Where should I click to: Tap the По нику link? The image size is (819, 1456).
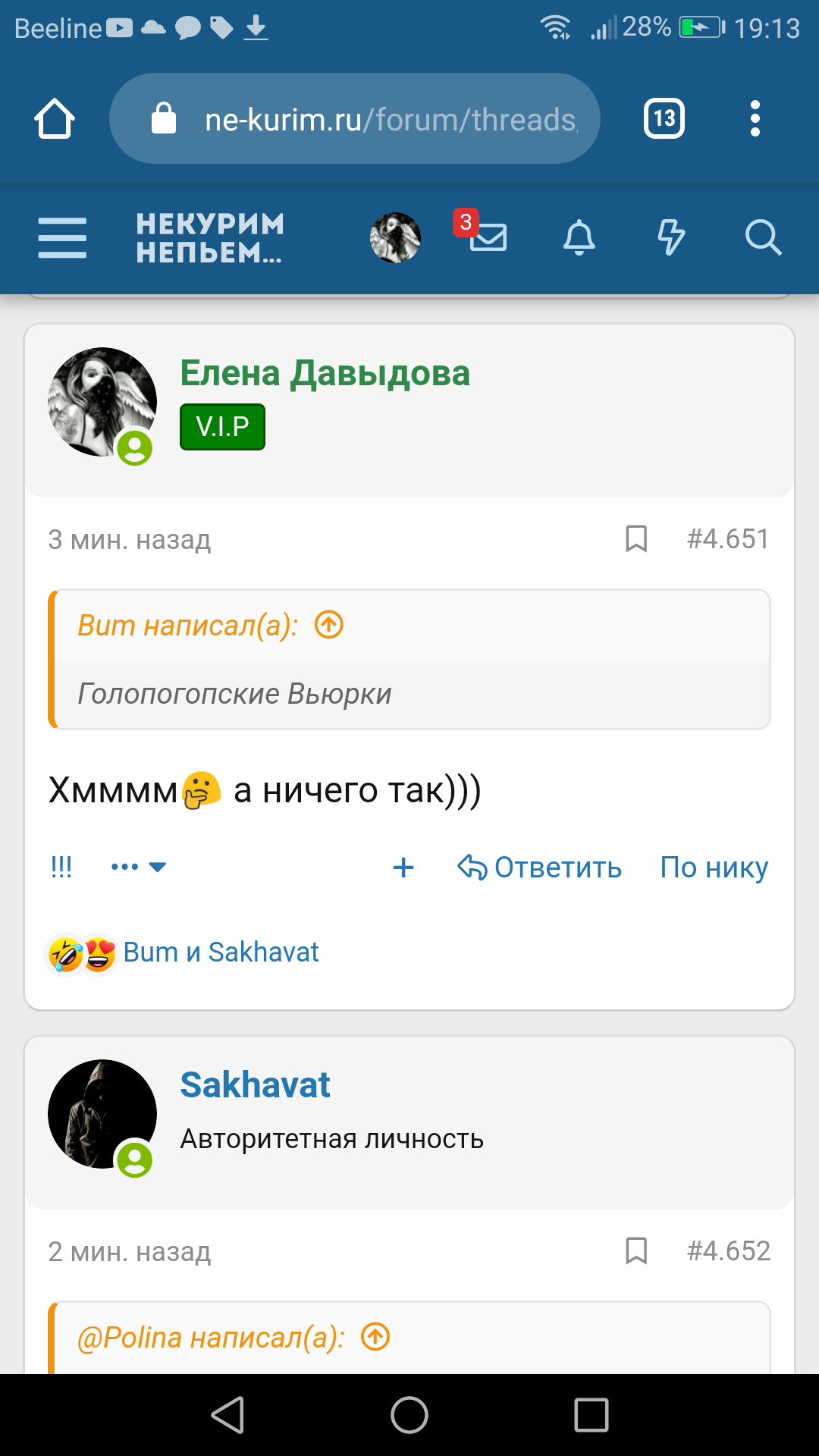[714, 868]
